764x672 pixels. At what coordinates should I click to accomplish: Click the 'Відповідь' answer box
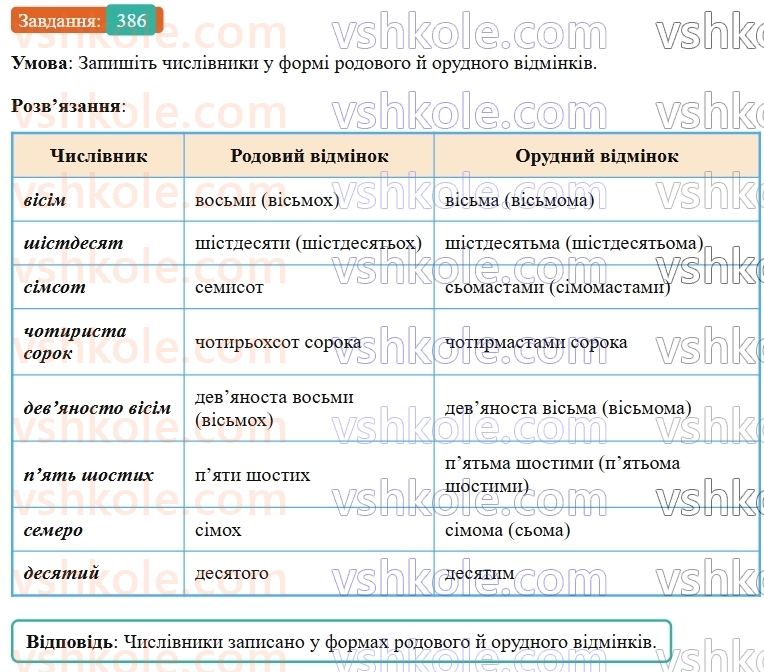341,641
